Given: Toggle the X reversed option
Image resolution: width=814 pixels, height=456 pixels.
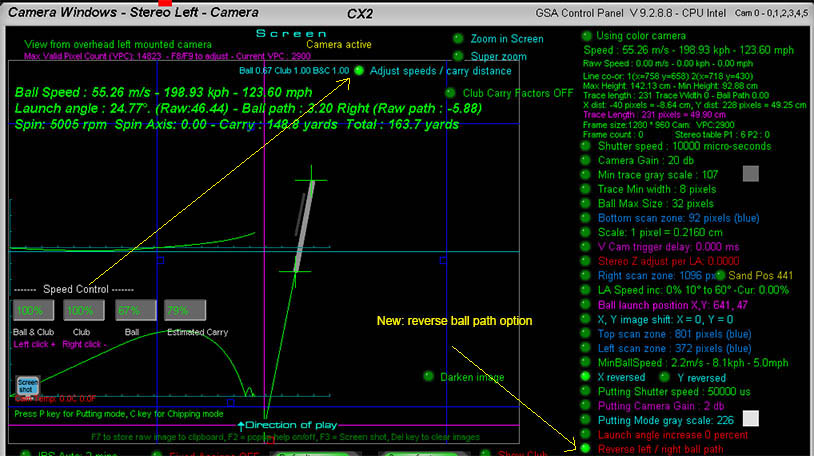Looking at the screenshot, I should (x=586, y=377).
